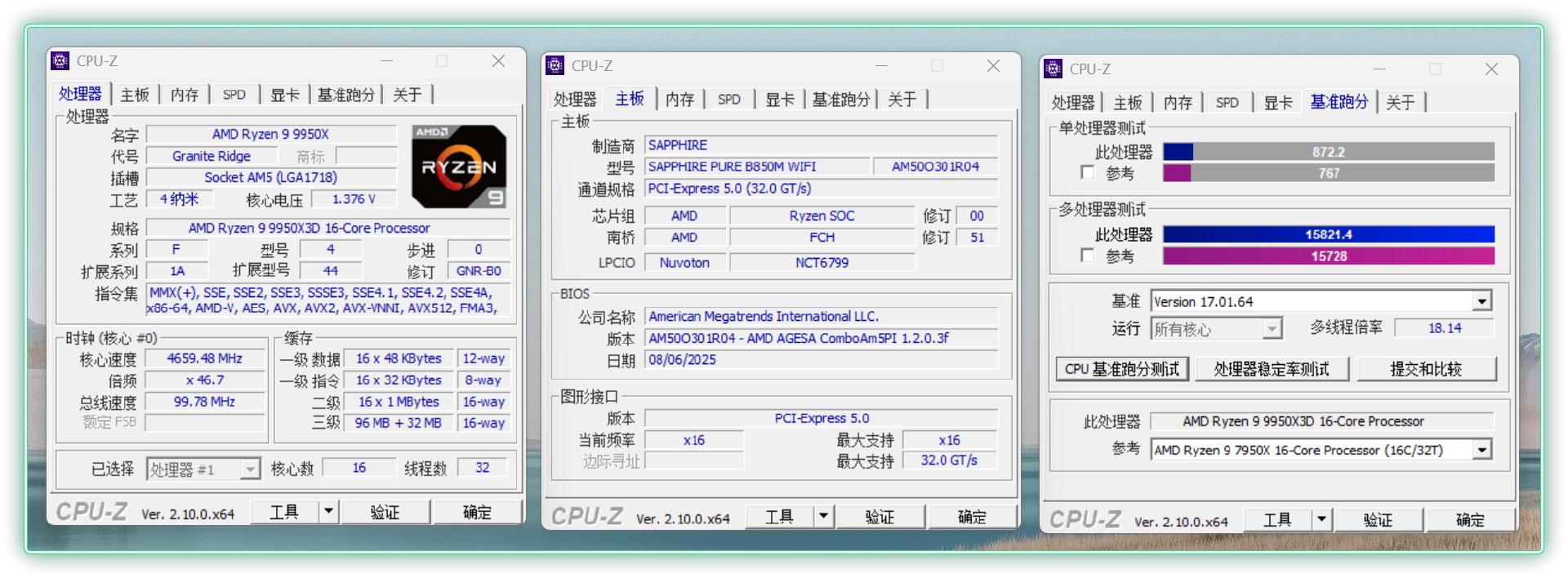Click 工具 button in the benchmark window
This screenshot has width=1568, height=578.
[1277, 520]
